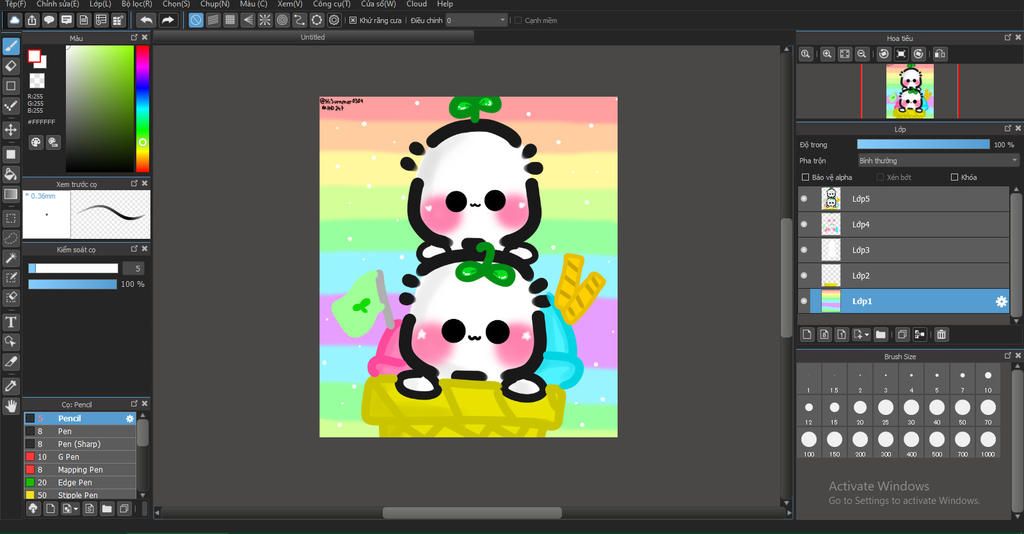Open the Điều chỉnh correction dropdown
The height and width of the screenshot is (534, 1024).
click(477, 20)
